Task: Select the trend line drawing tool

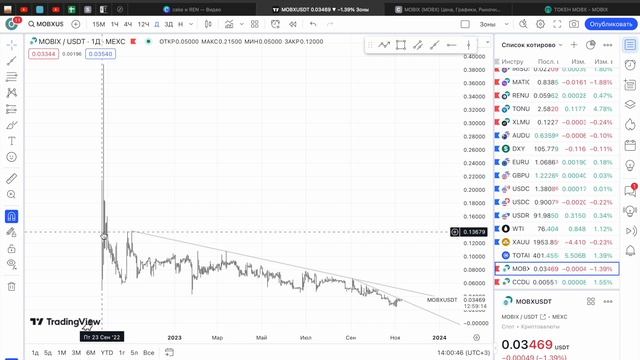Action: (11, 61)
